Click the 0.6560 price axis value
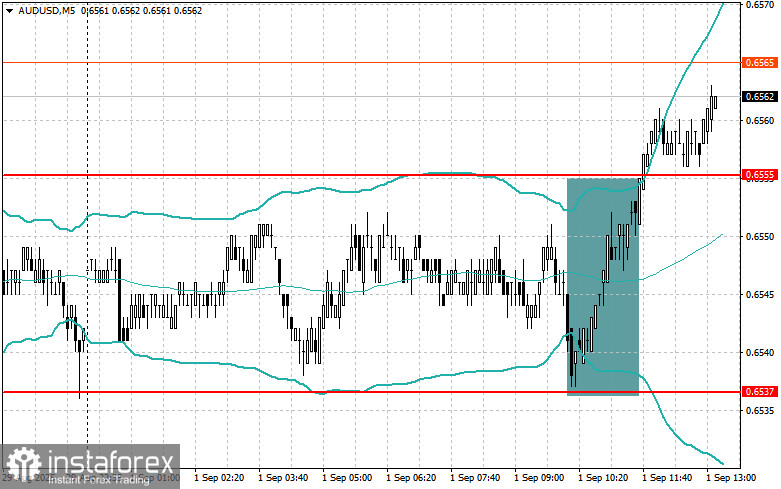This screenshot has width=781, height=489. [x=760, y=121]
